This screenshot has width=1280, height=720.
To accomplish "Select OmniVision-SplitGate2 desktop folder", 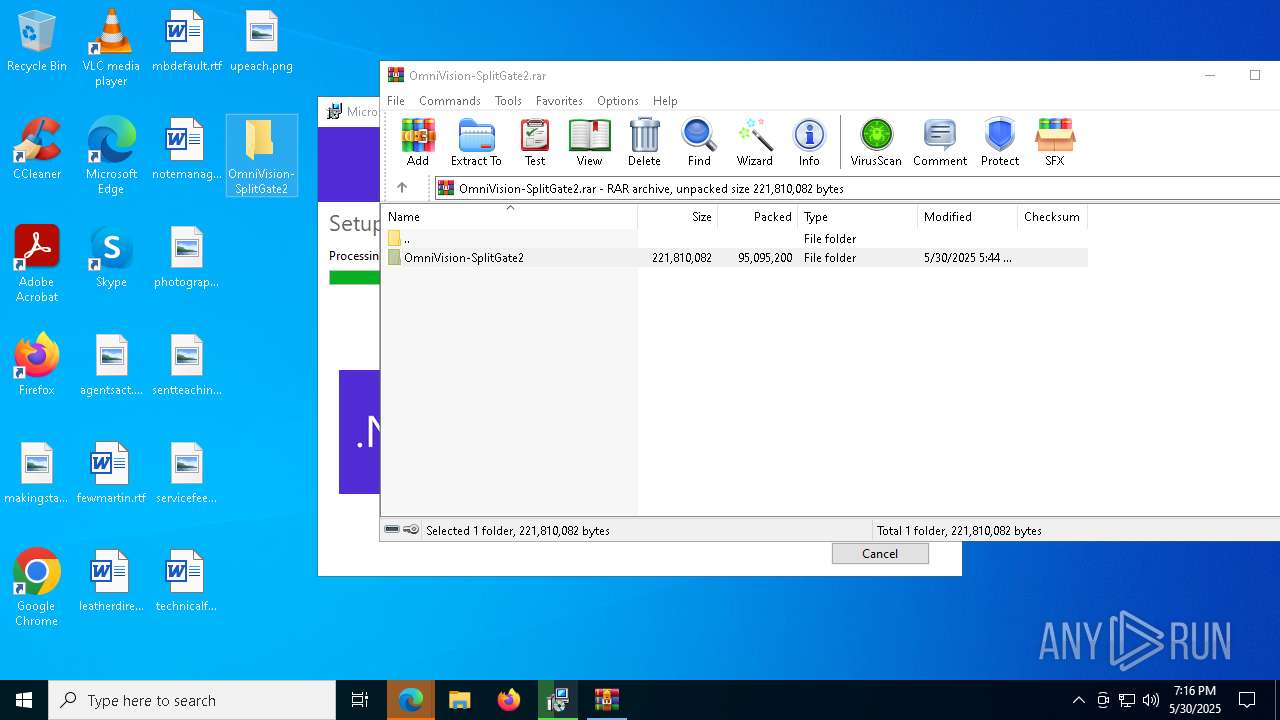I will coord(261,156).
